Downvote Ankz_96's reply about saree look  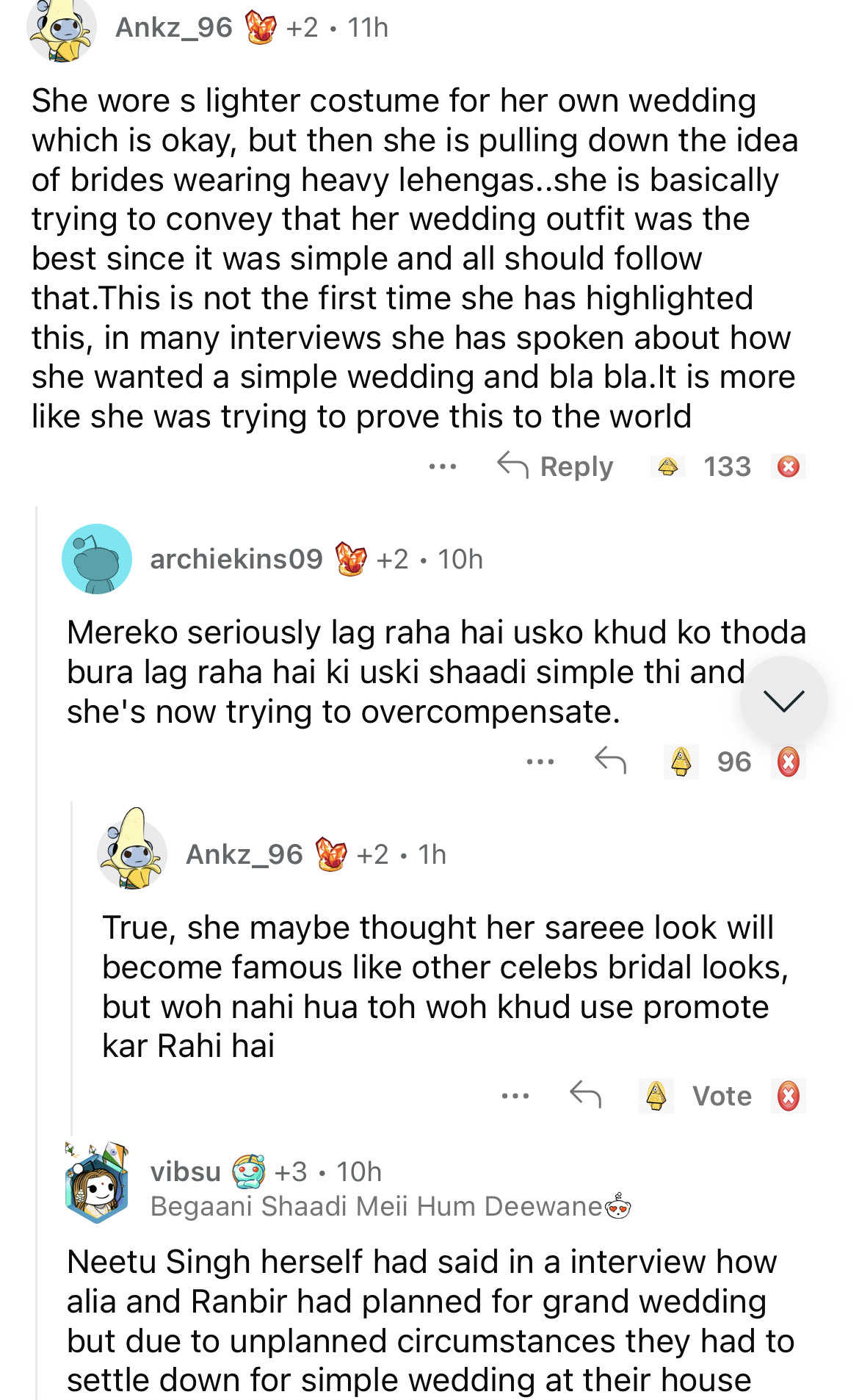tap(788, 1096)
